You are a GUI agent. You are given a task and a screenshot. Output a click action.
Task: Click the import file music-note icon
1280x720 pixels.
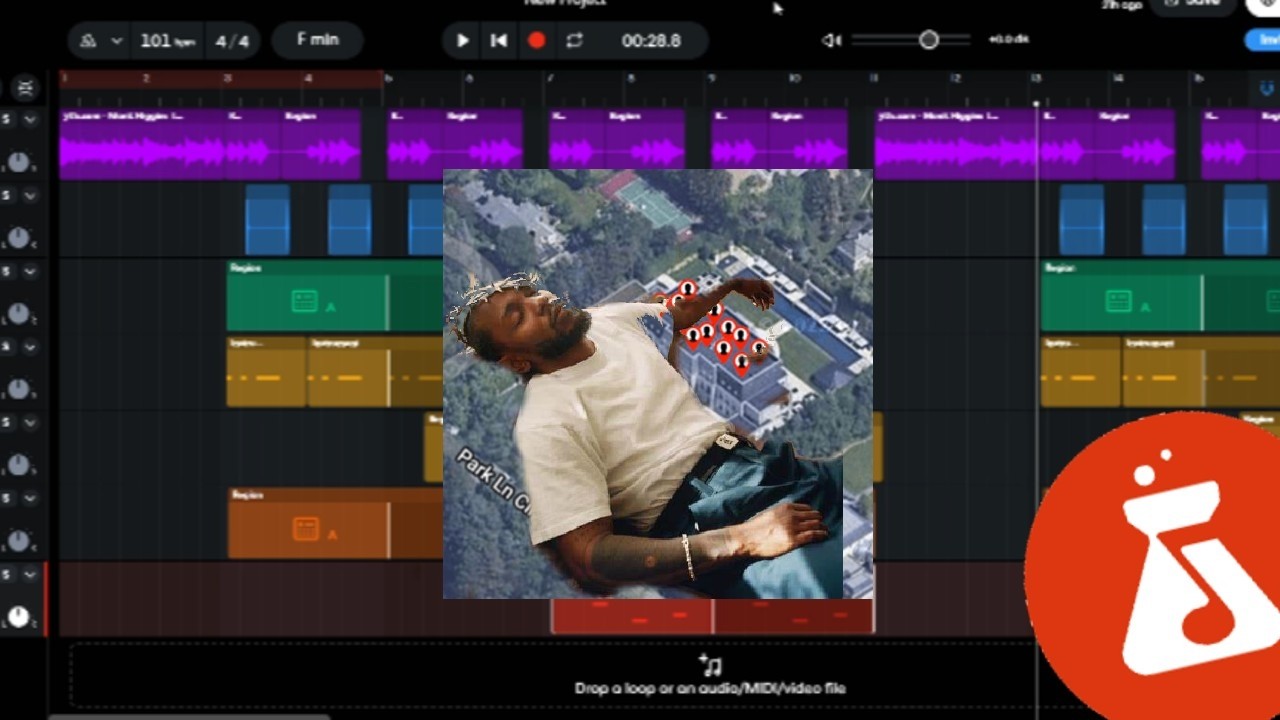[x=710, y=665]
